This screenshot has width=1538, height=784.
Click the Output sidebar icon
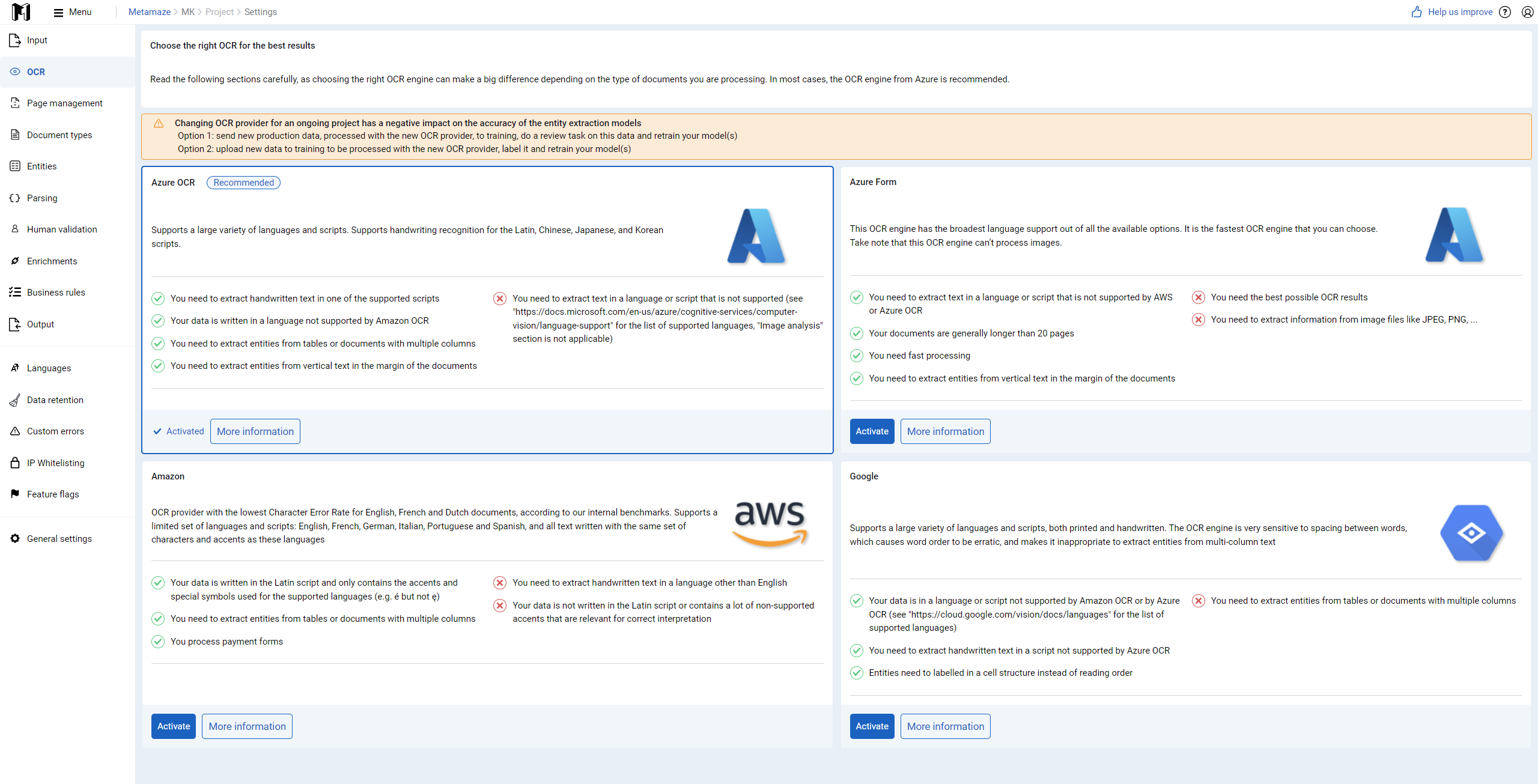pos(15,324)
